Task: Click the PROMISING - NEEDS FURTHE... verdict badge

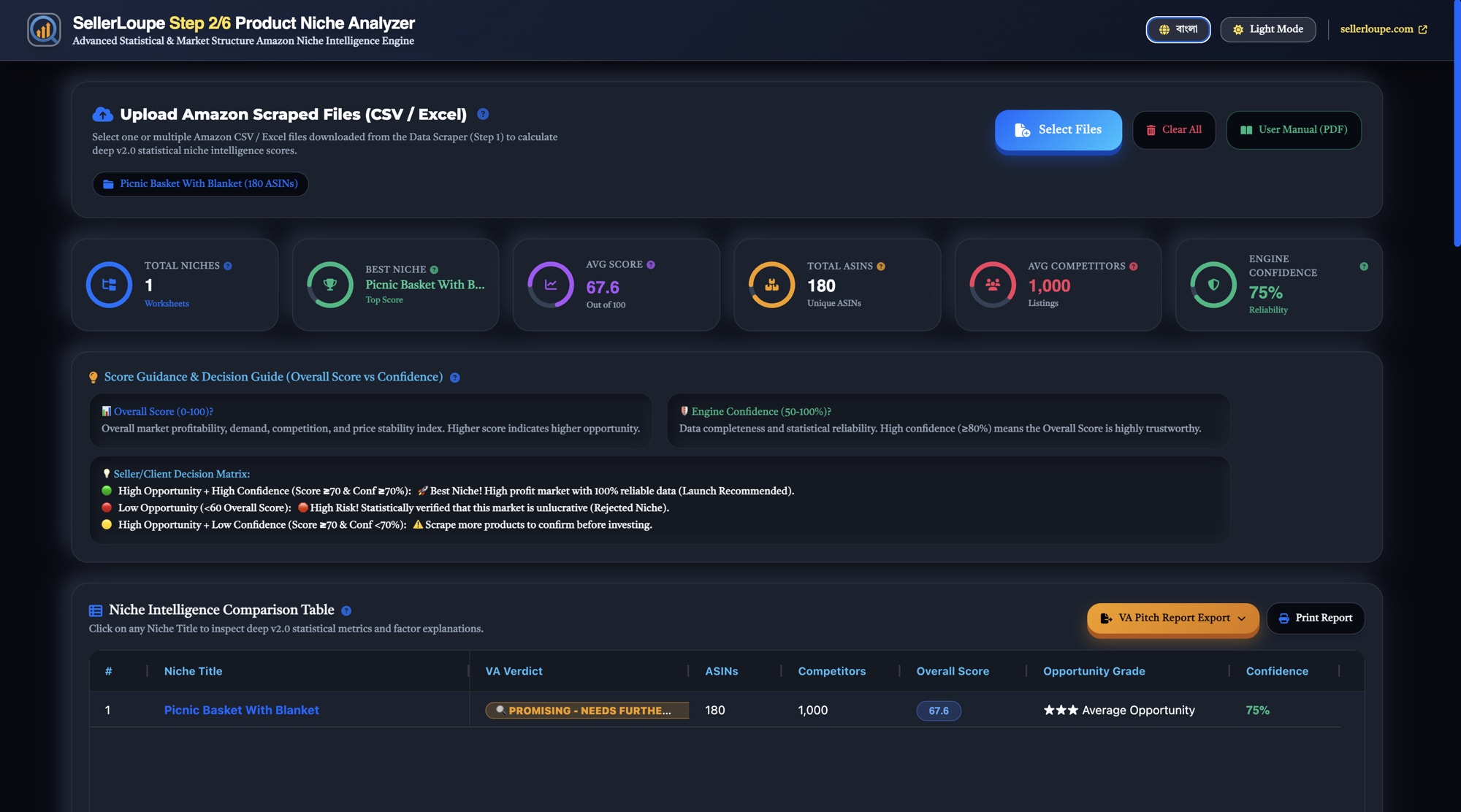Action: click(587, 710)
